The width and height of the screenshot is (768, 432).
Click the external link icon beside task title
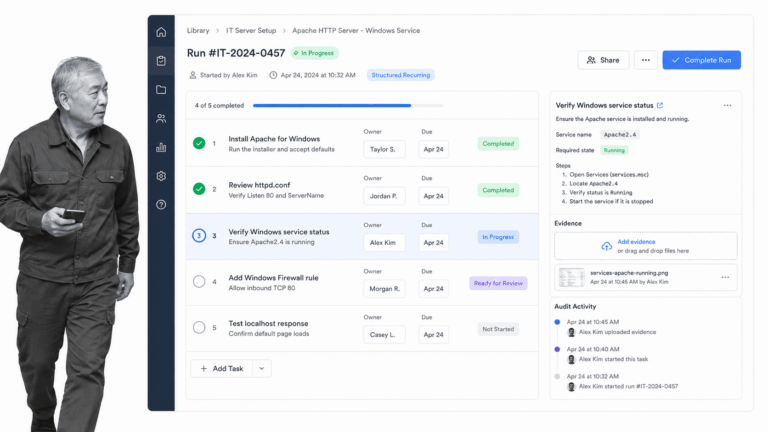pyautogui.click(x=660, y=105)
